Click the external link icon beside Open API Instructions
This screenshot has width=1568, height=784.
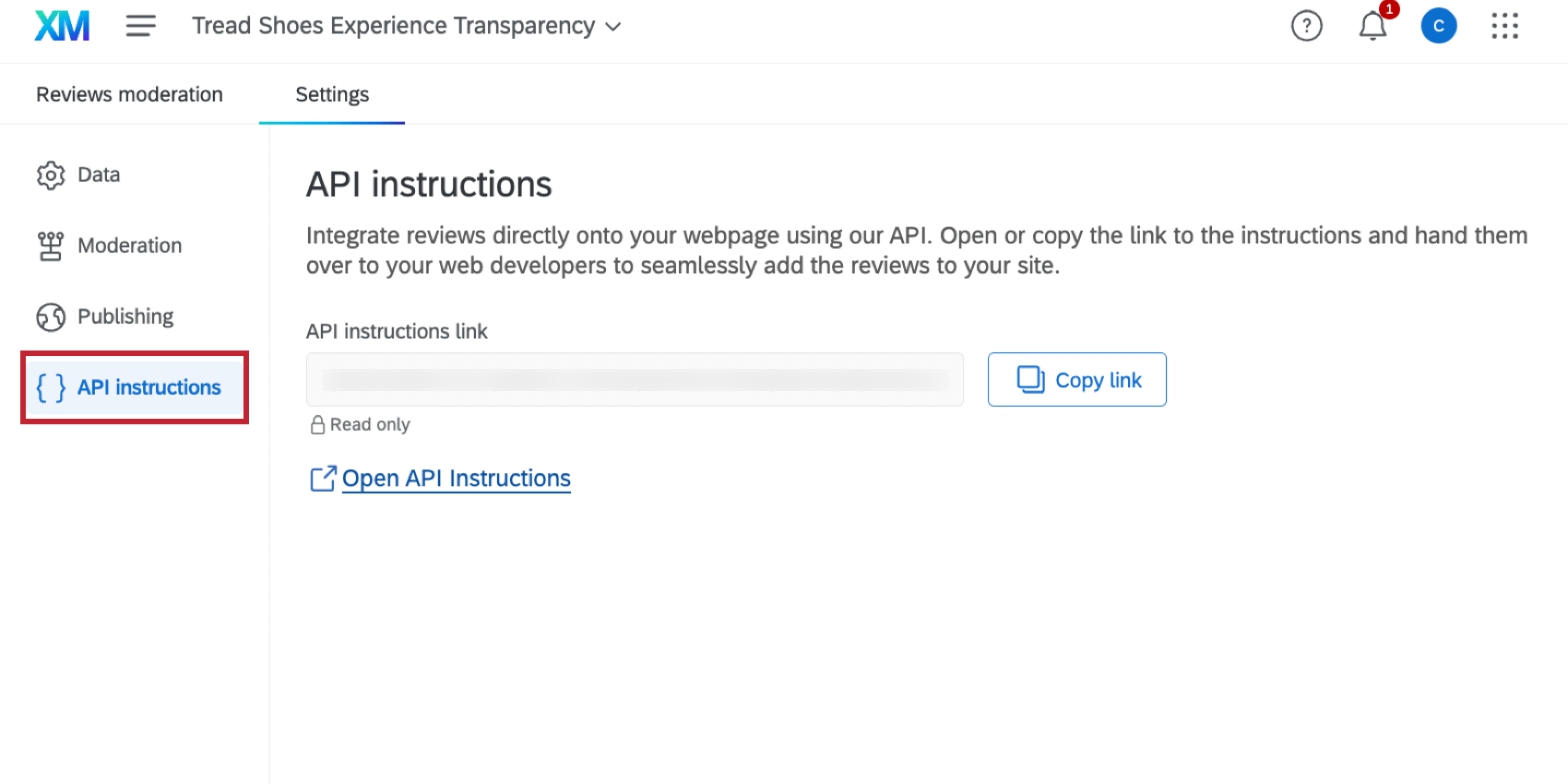(x=323, y=479)
